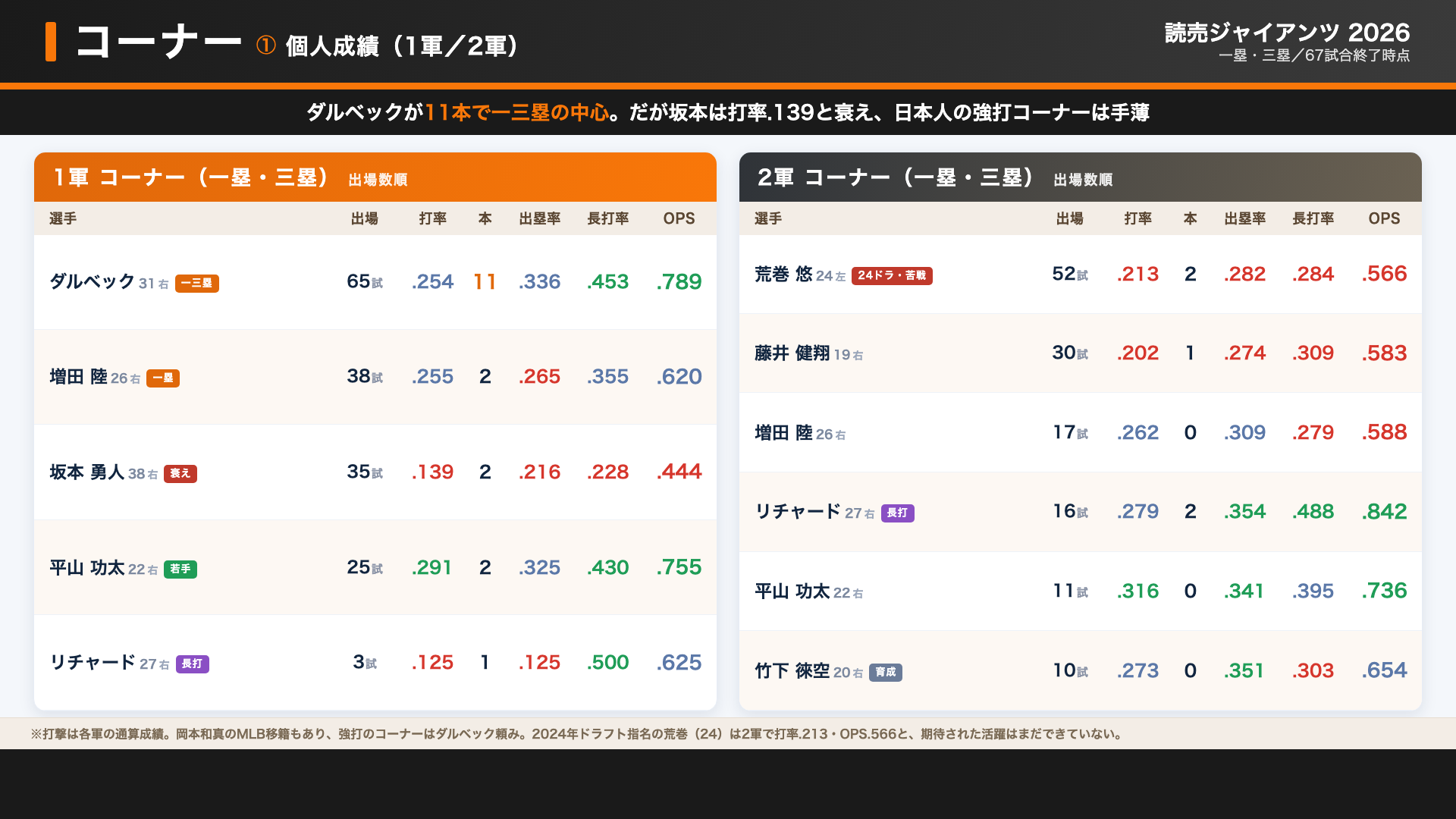
Task: Click the headline phrase 11本で一三塁の中心
Action: point(517,113)
